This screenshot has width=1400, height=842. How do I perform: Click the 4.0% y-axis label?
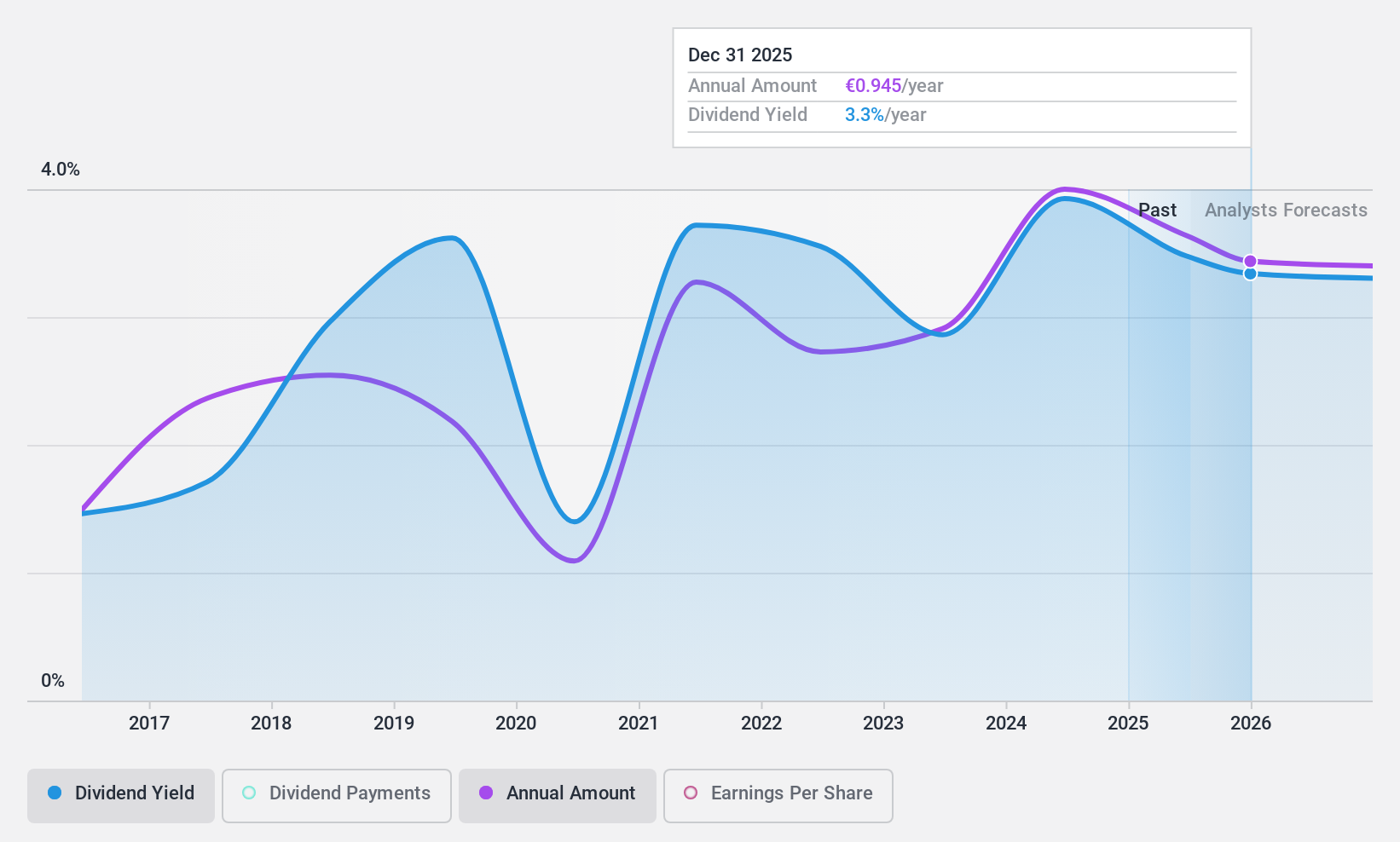coord(61,170)
